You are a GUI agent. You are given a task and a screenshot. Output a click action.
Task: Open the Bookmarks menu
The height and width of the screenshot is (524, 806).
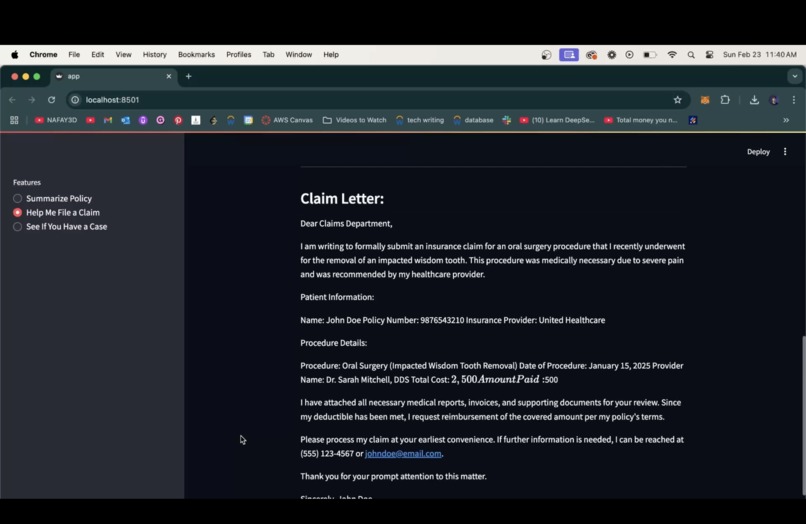(x=196, y=55)
